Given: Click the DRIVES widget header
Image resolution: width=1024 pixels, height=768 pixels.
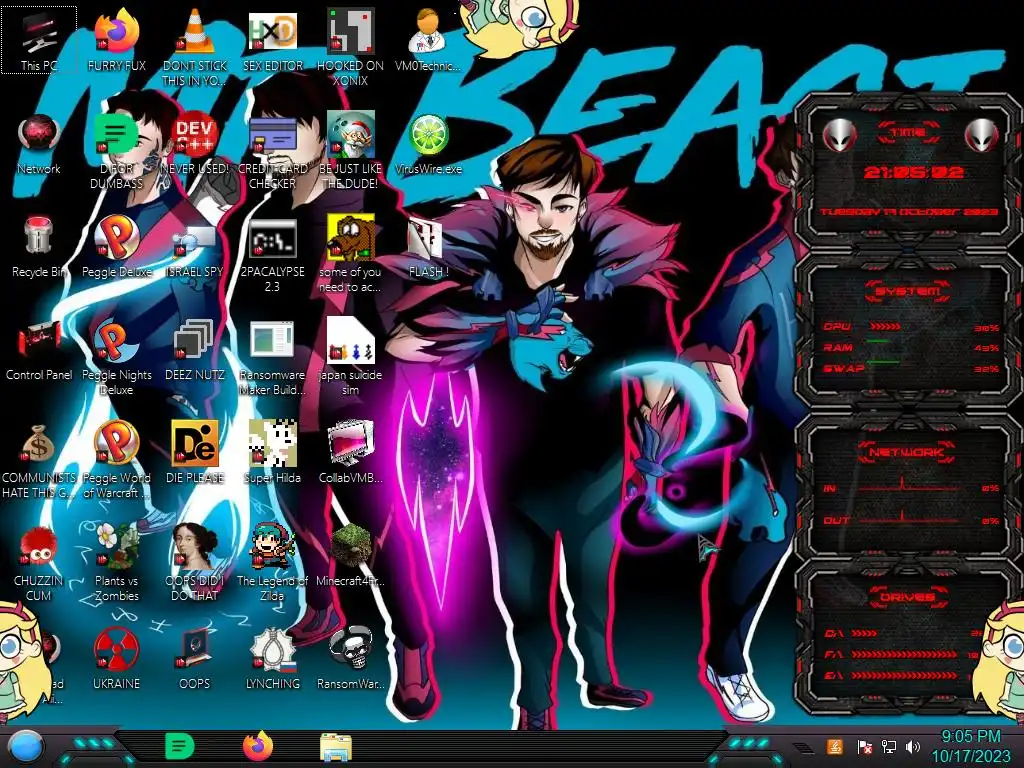Looking at the screenshot, I should (x=908, y=597).
